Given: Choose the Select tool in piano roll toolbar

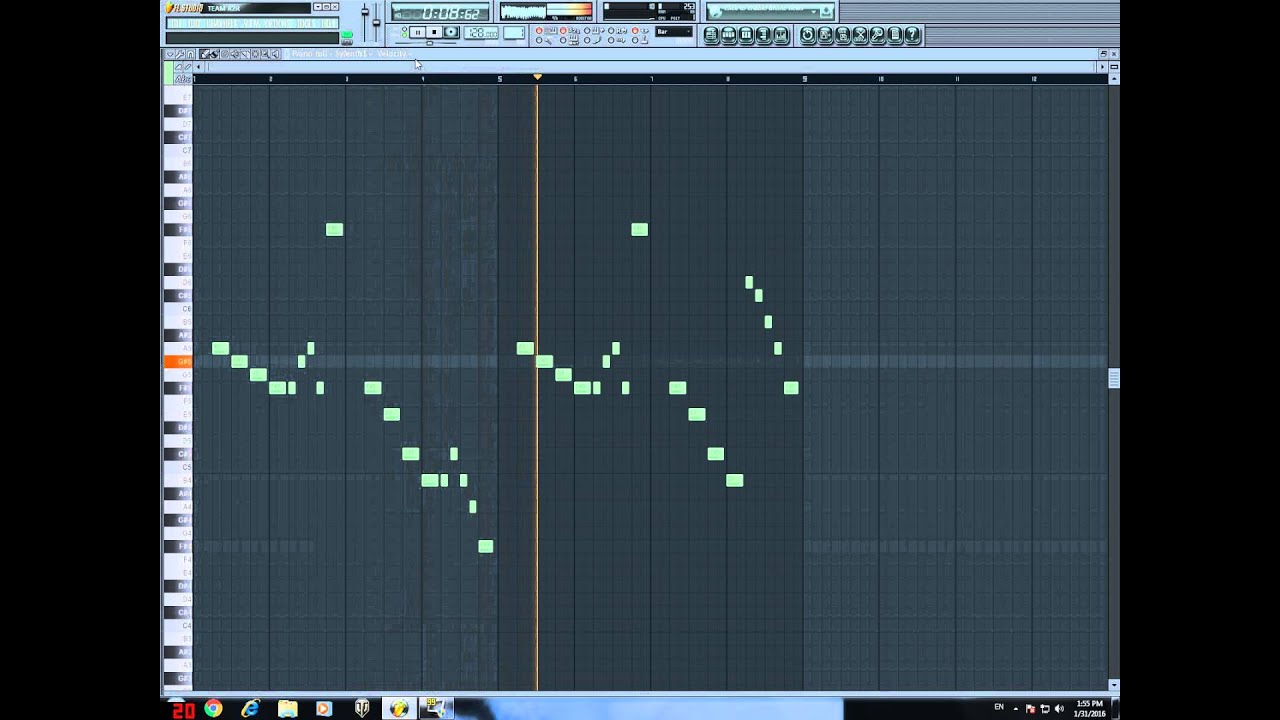Looking at the screenshot, I should pos(255,53).
